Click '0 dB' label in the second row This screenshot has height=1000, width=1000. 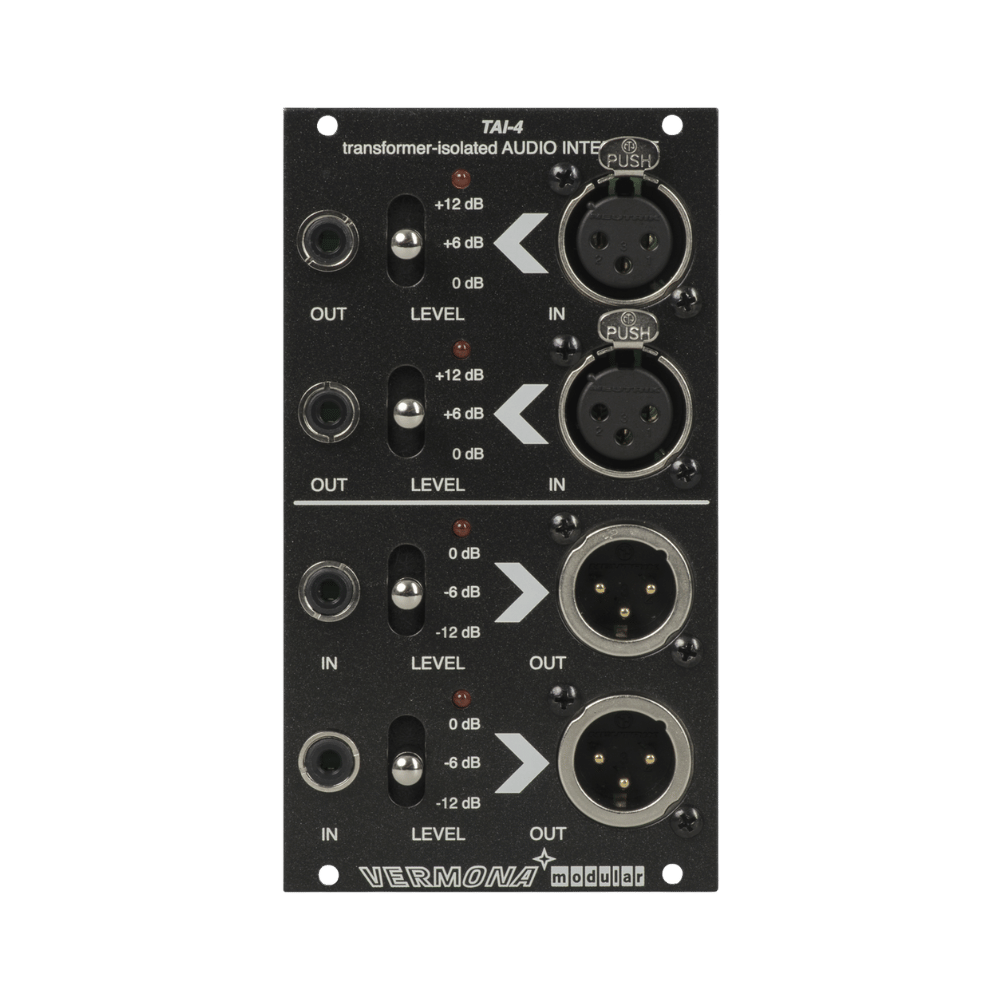pos(468,454)
